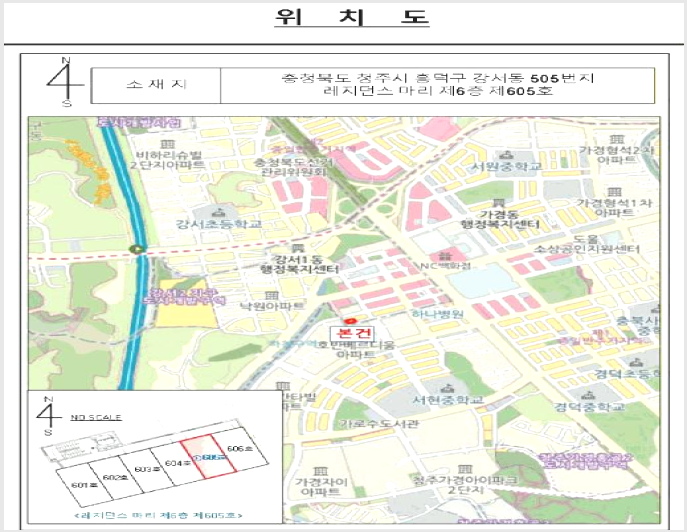This screenshot has height=532, width=687.
Task: Click the green circle marker on the river
Action: click(138, 249)
